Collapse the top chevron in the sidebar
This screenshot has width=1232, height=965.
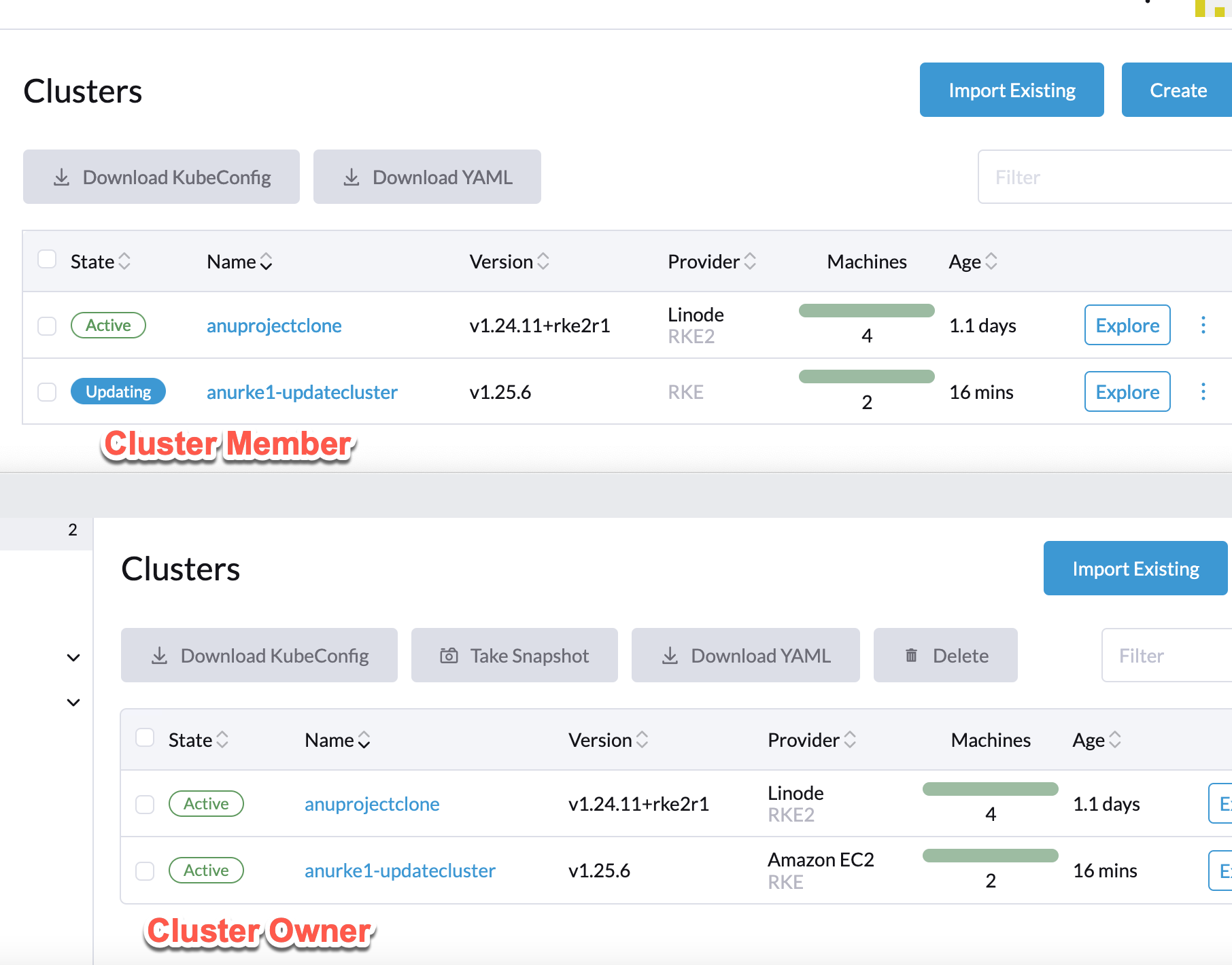click(73, 657)
